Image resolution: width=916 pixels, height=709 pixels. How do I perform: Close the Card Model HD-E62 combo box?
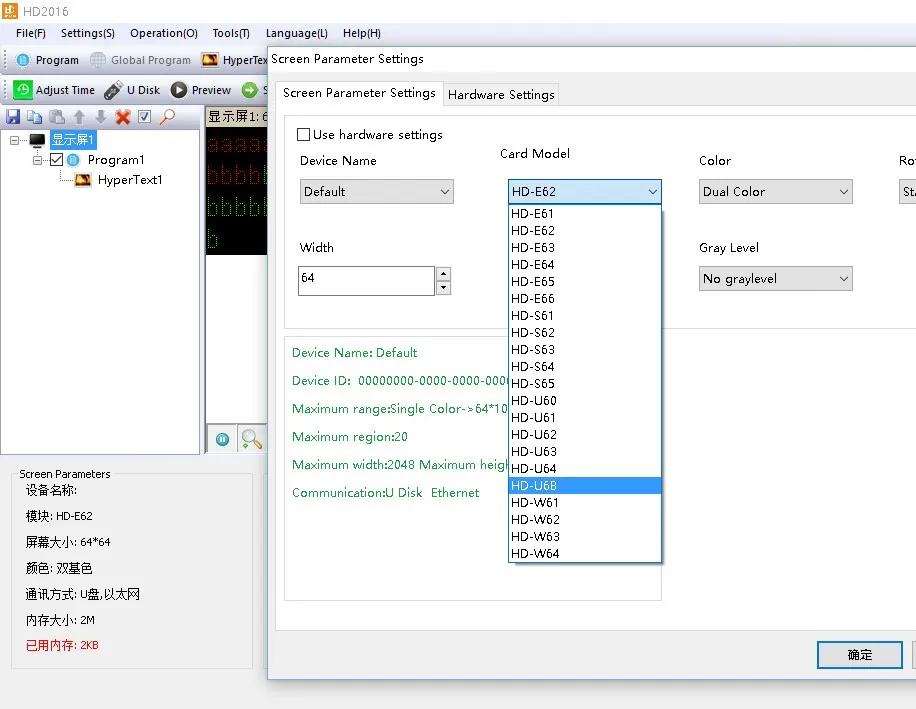click(585, 192)
